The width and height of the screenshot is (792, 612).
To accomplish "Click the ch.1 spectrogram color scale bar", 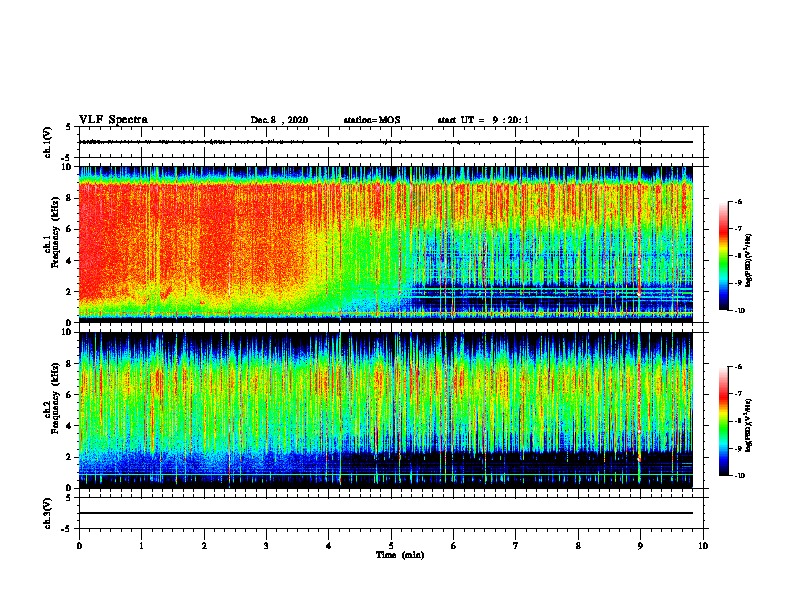I will tap(724, 256).
